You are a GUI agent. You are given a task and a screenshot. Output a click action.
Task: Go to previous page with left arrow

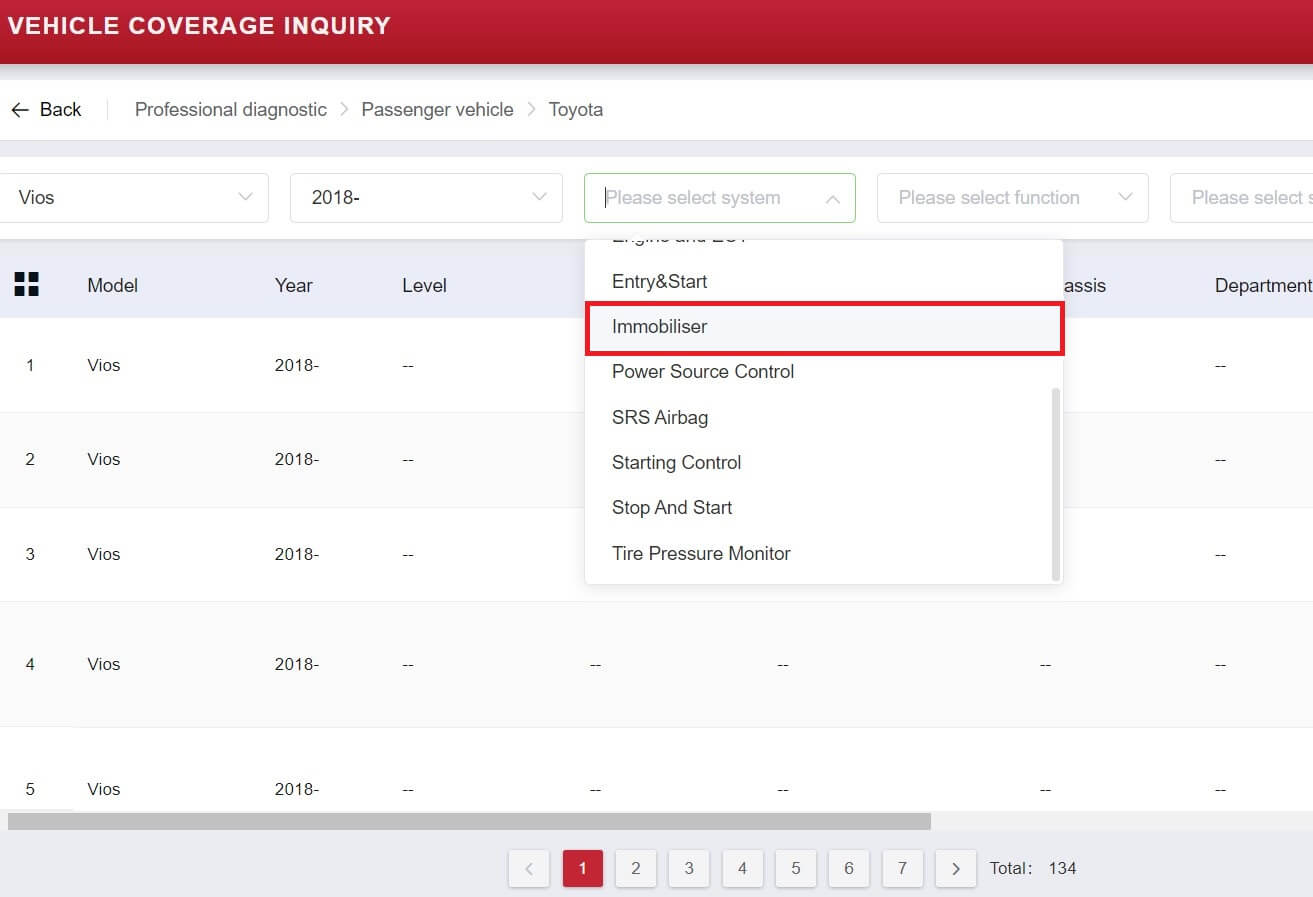pyautogui.click(x=529, y=868)
